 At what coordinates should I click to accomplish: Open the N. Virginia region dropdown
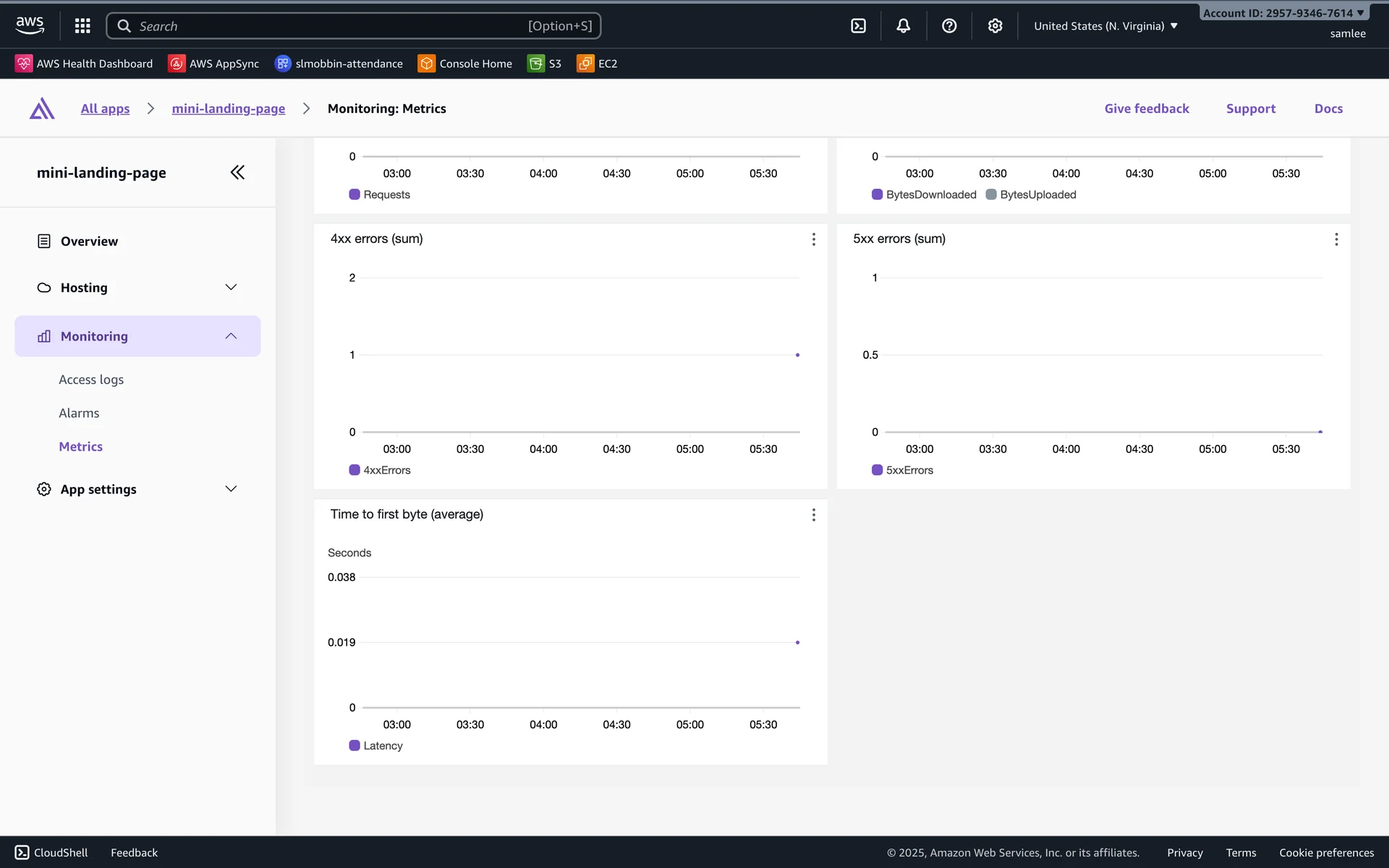[x=1105, y=26]
